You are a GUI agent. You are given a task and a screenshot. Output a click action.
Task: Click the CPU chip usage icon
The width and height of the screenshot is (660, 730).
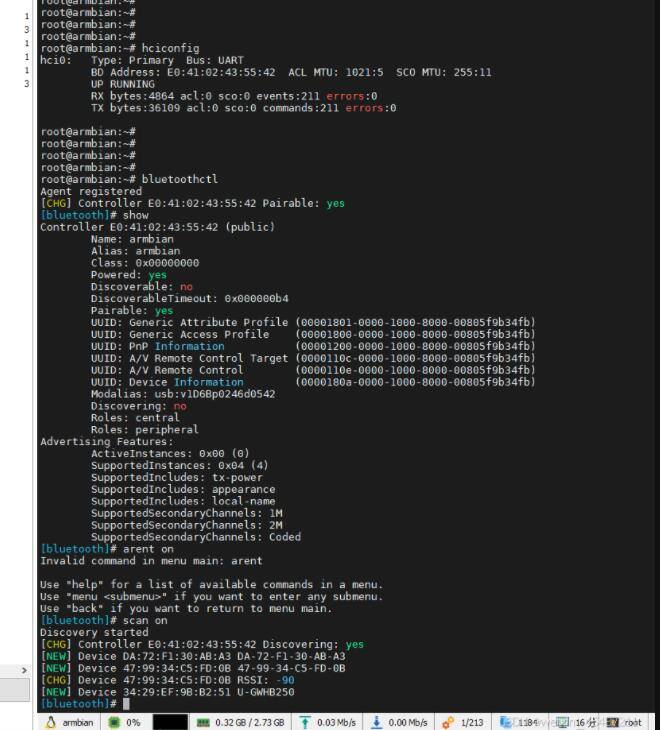coord(114,722)
